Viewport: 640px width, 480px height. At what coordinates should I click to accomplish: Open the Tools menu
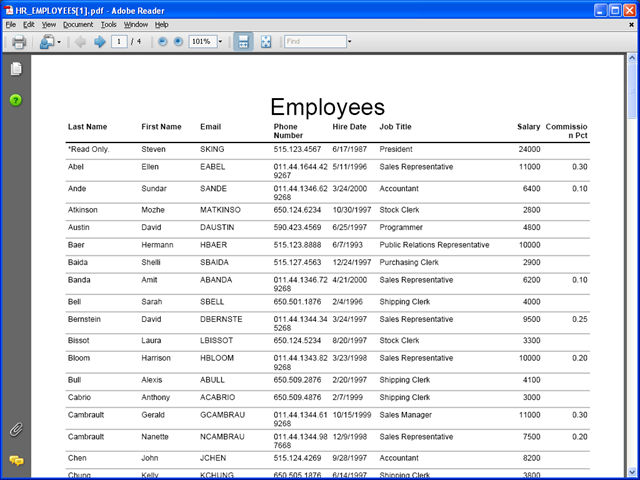[x=109, y=24]
